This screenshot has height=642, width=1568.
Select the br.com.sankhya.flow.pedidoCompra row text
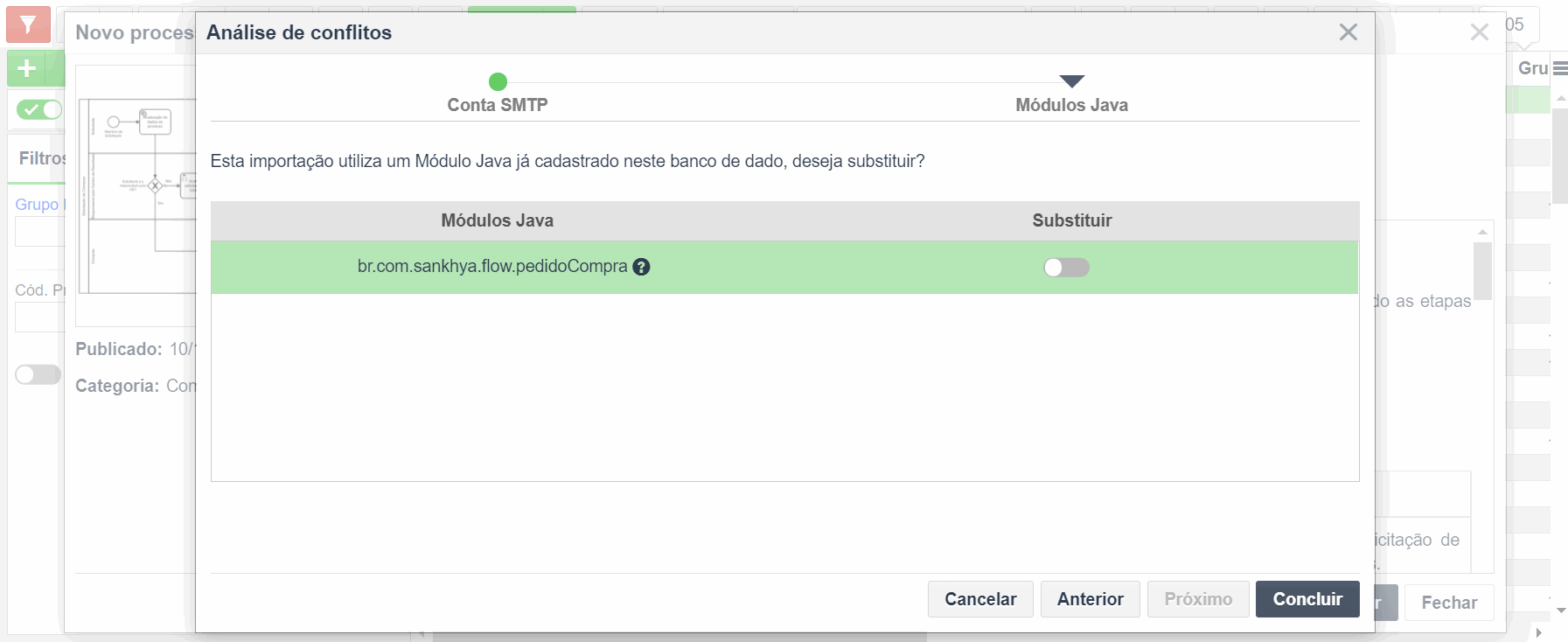(x=492, y=266)
